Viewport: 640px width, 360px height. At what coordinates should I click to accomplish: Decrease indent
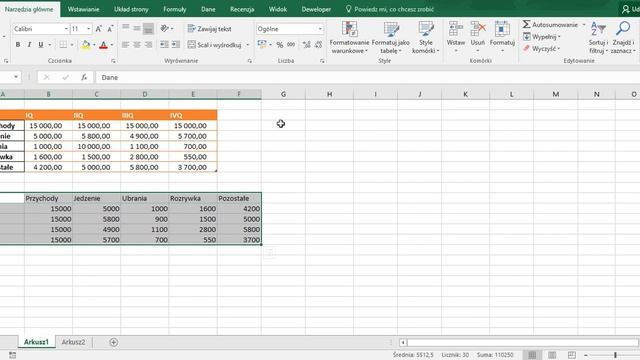[164, 44]
